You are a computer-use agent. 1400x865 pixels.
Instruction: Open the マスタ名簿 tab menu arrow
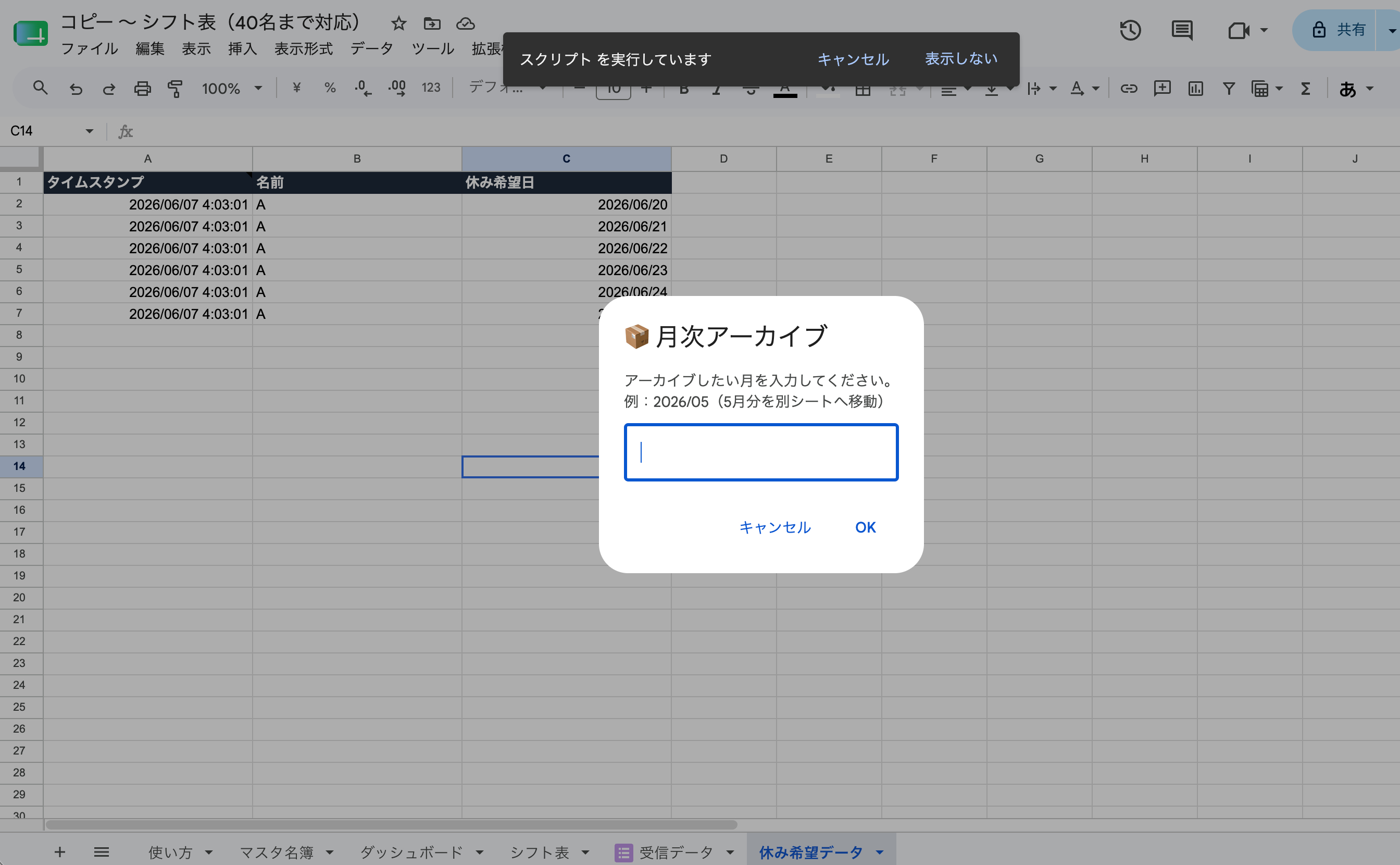[329, 852]
